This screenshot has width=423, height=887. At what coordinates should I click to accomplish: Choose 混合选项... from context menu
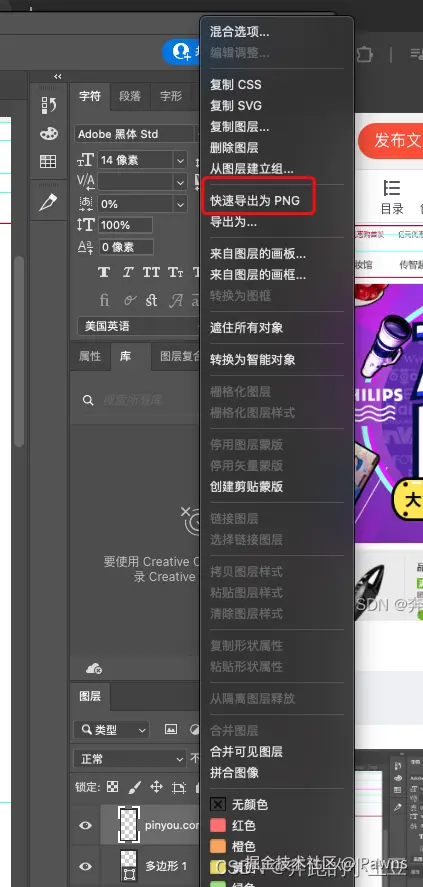[x=240, y=32]
